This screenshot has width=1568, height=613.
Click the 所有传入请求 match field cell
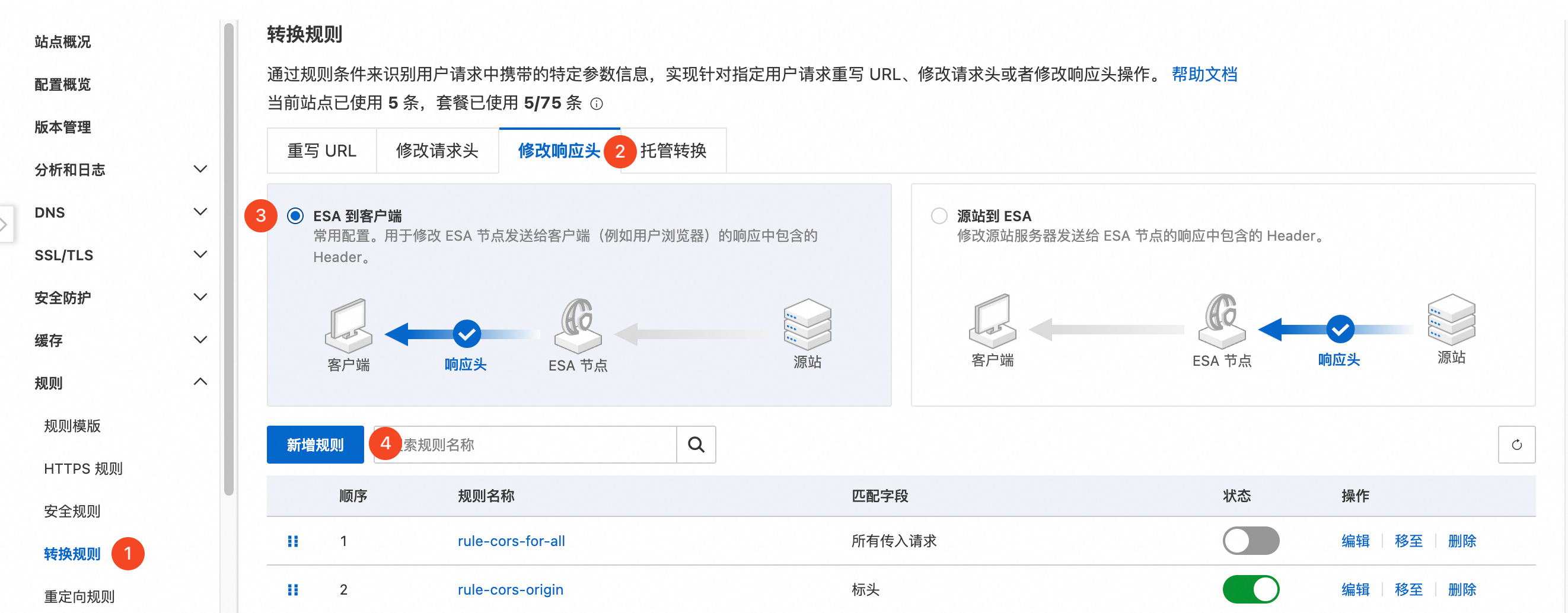click(894, 541)
